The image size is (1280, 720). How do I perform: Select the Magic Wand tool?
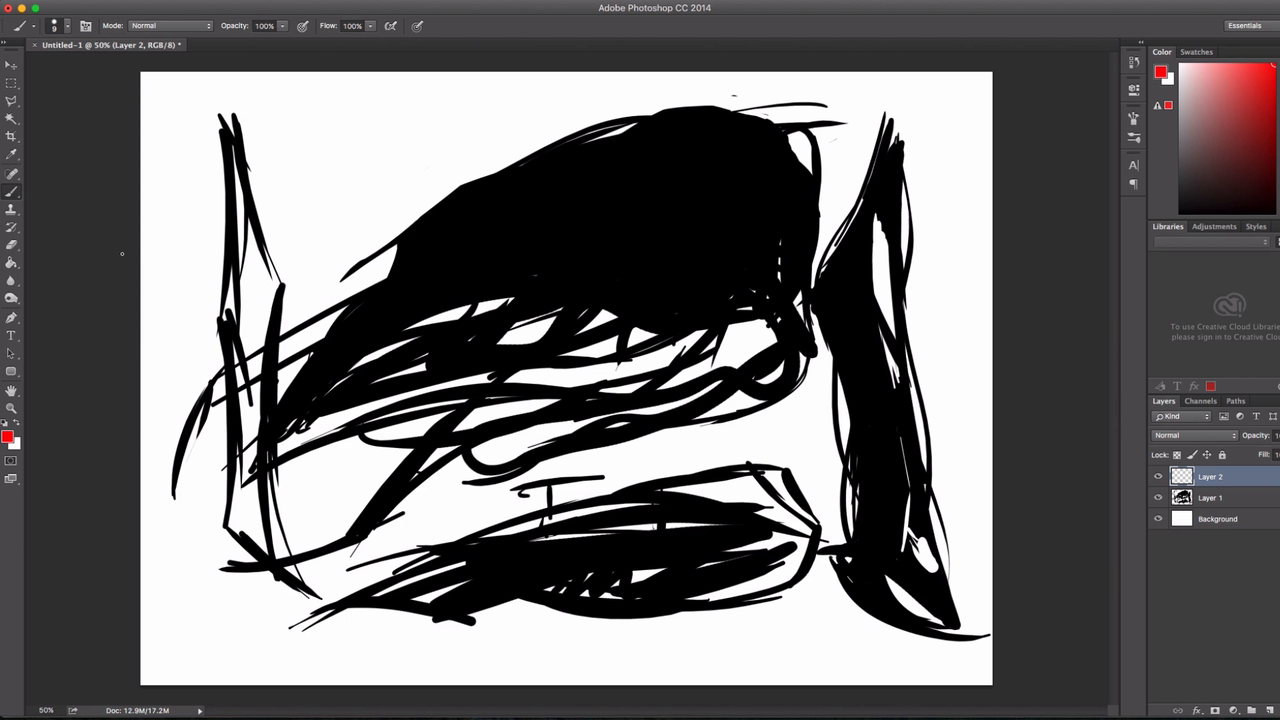pyautogui.click(x=11, y=119)
